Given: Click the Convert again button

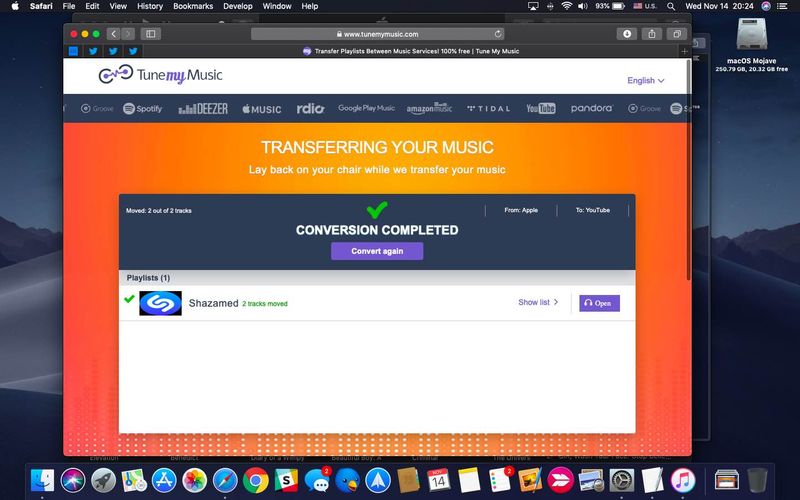Looking at the screenshot, I should 377,251.
